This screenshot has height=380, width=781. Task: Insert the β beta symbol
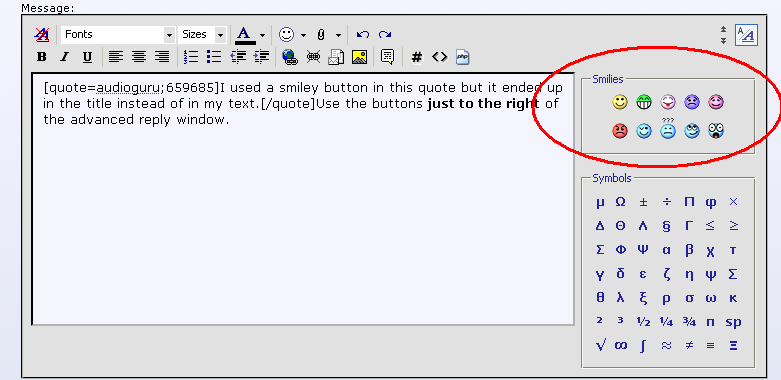coord(689,250)
